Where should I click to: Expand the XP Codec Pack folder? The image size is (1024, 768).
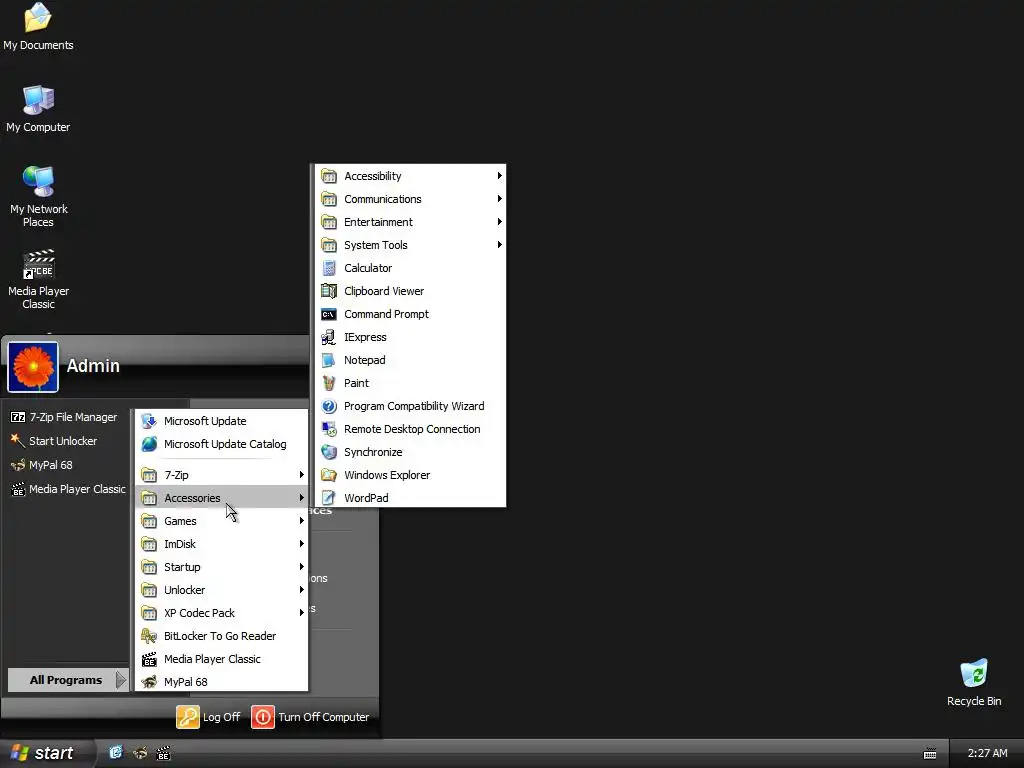221,613
